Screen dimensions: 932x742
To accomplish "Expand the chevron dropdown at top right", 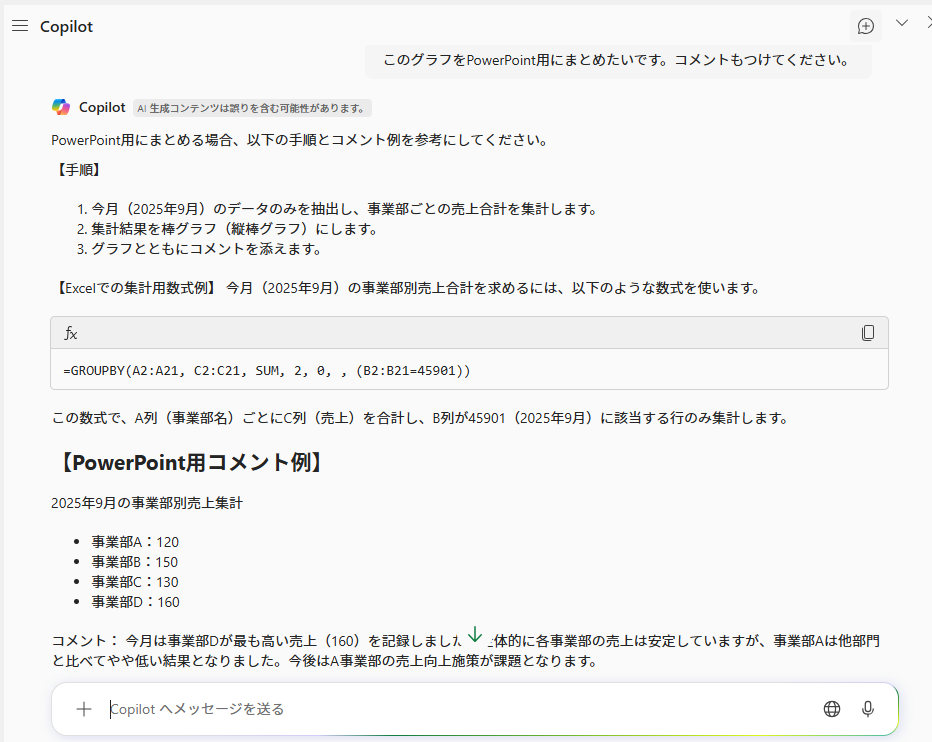I will click(902, 23).
